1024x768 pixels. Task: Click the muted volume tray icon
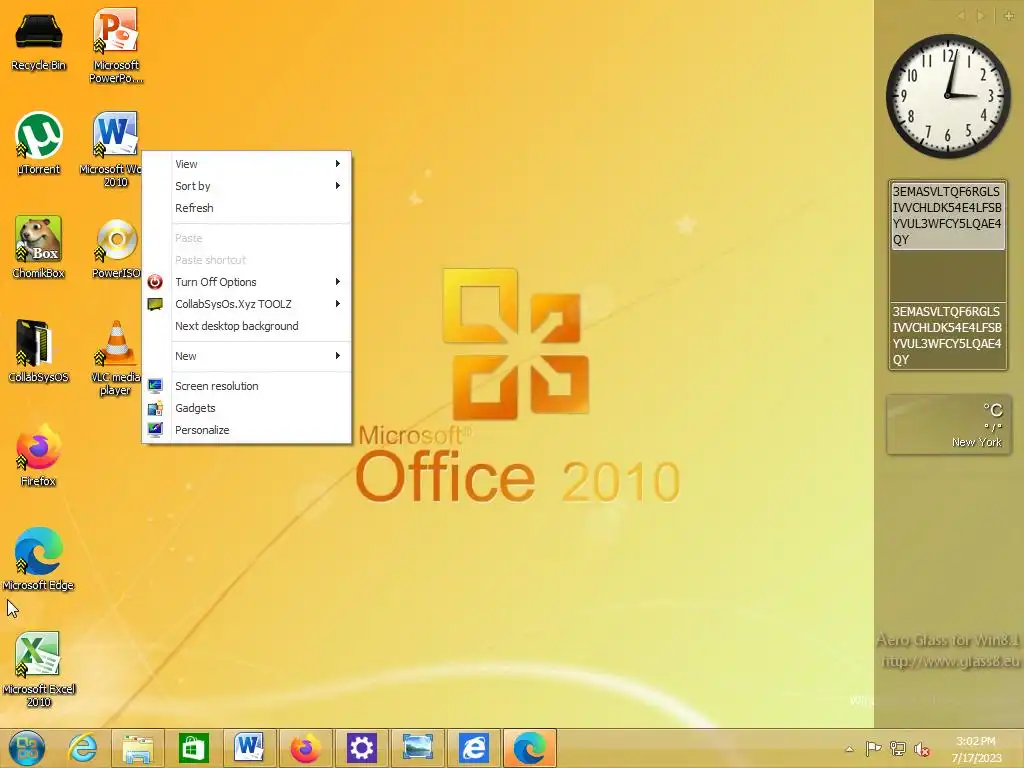(x=922, y=749)
